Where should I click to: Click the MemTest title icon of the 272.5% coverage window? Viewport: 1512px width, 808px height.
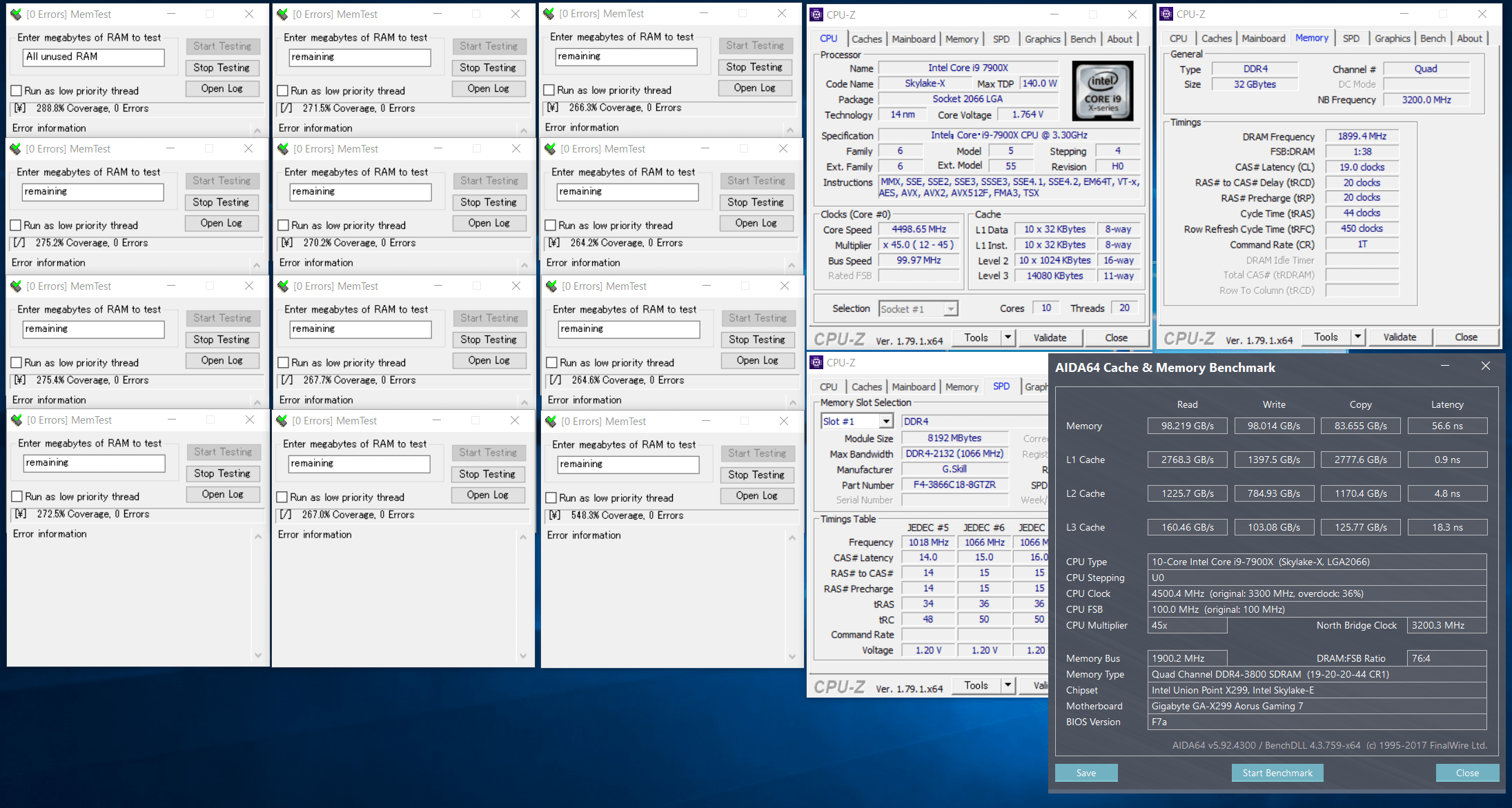(x=17, y=420)
